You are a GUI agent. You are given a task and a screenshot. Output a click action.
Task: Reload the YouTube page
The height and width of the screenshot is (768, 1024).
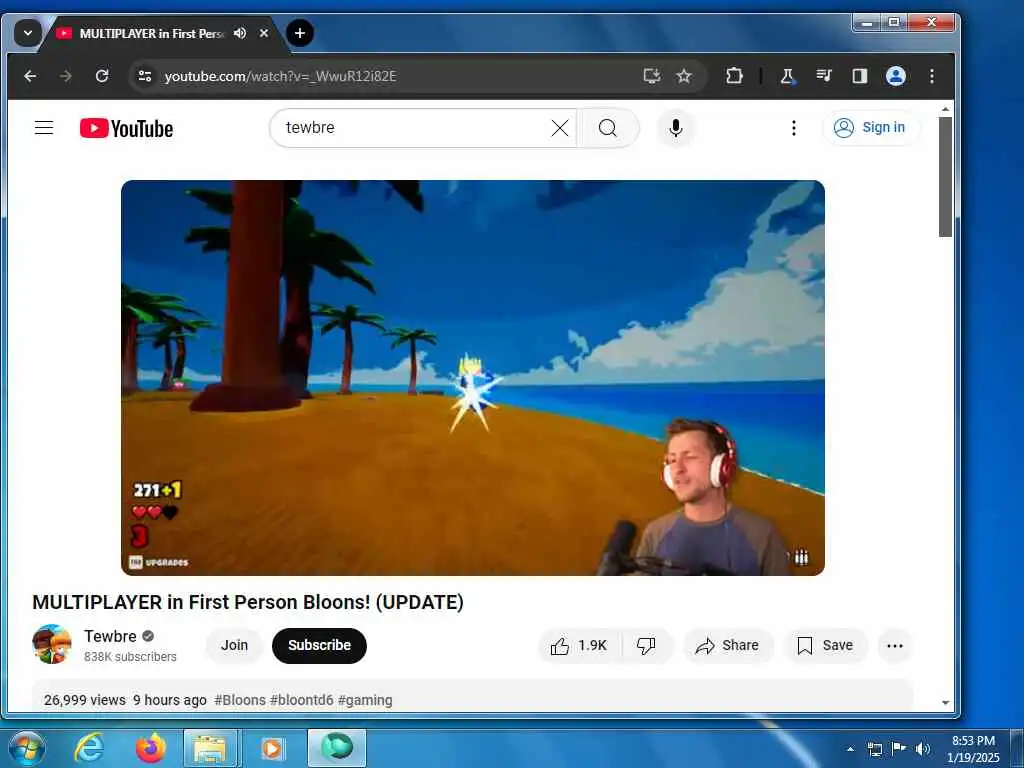click(102, 76)
